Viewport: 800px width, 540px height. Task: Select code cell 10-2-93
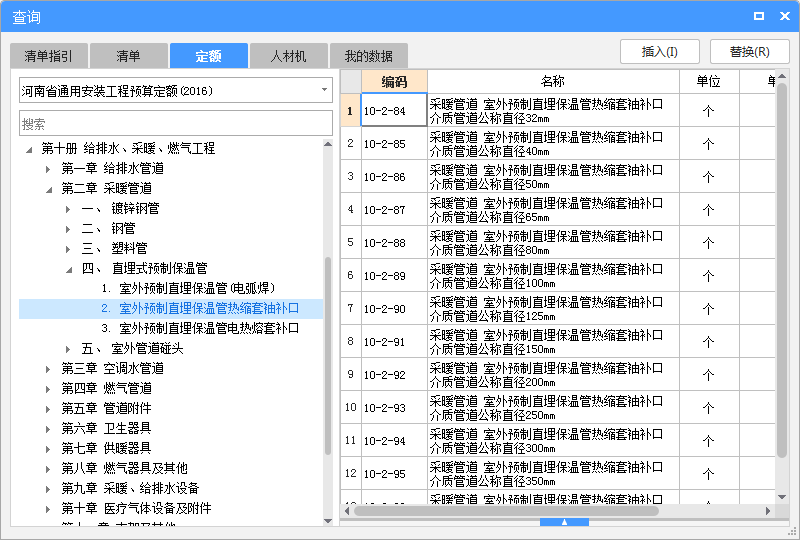394,407
